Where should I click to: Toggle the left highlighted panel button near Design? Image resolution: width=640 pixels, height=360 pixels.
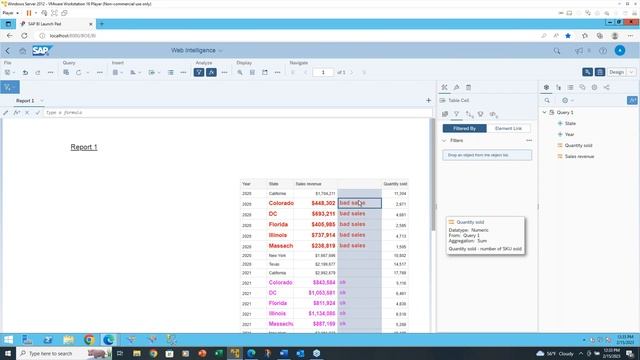[x=587, y=72]
